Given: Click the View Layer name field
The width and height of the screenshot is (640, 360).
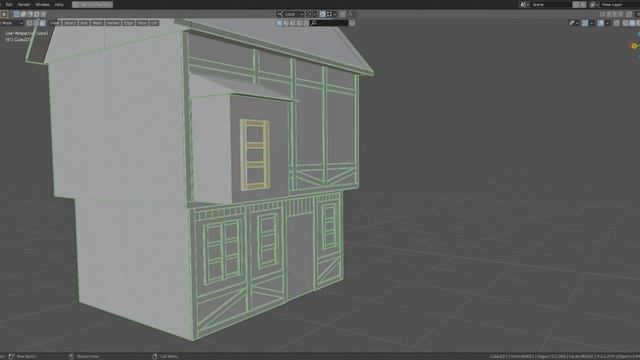Looking at the screenshot, I should [x=620, y=4].
